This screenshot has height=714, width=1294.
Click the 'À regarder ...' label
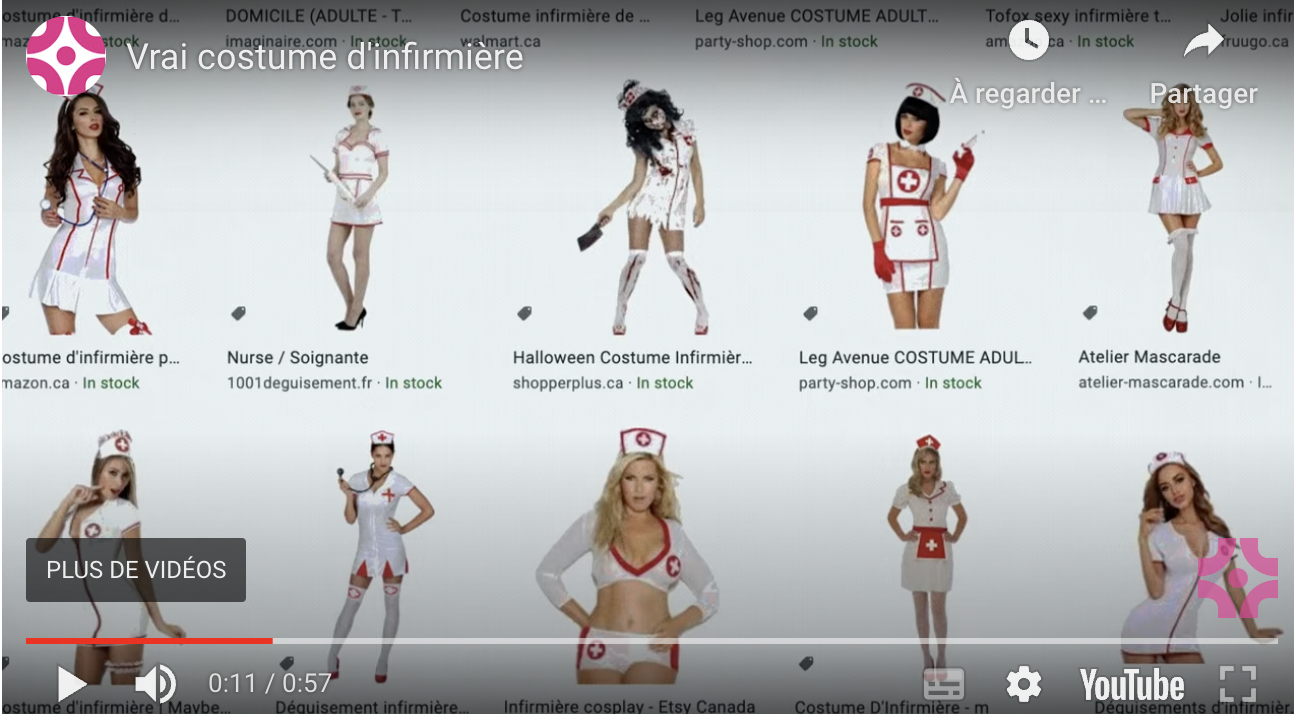(x=1028, y=93)
